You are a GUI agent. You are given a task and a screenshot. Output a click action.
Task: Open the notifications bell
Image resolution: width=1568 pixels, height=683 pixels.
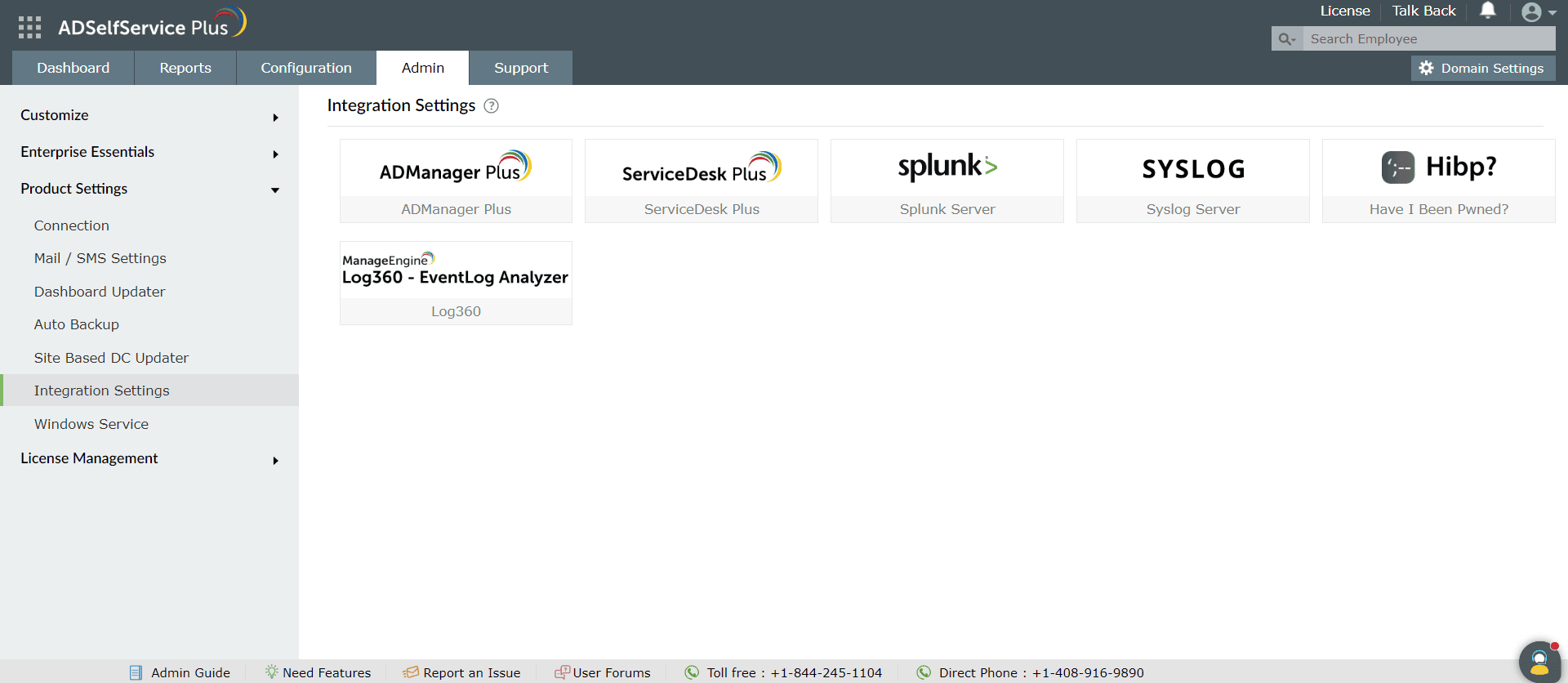[1488, 11]
